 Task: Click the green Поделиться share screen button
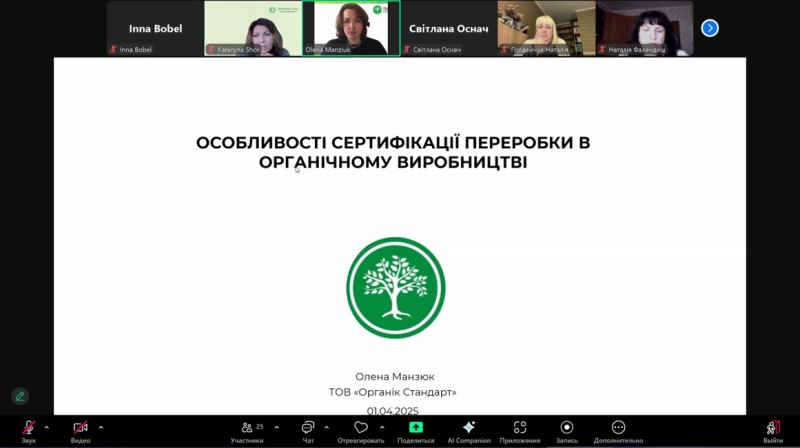415,428
